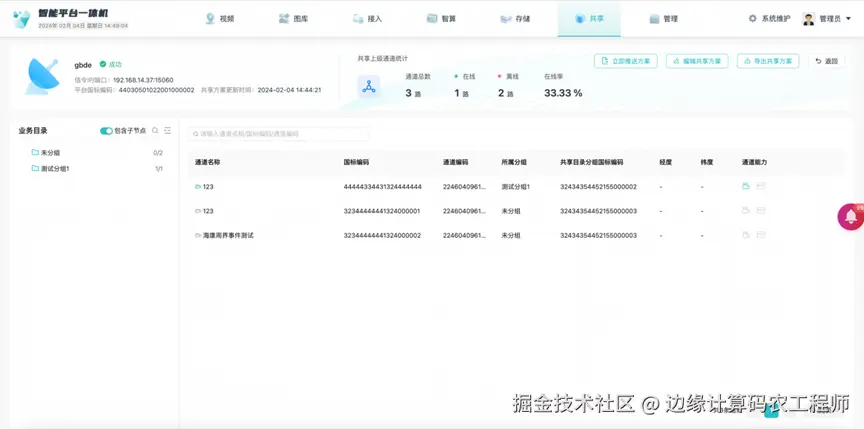
Task: Click the 管理员 avatar picture
Action: click(x=808, y=19)
